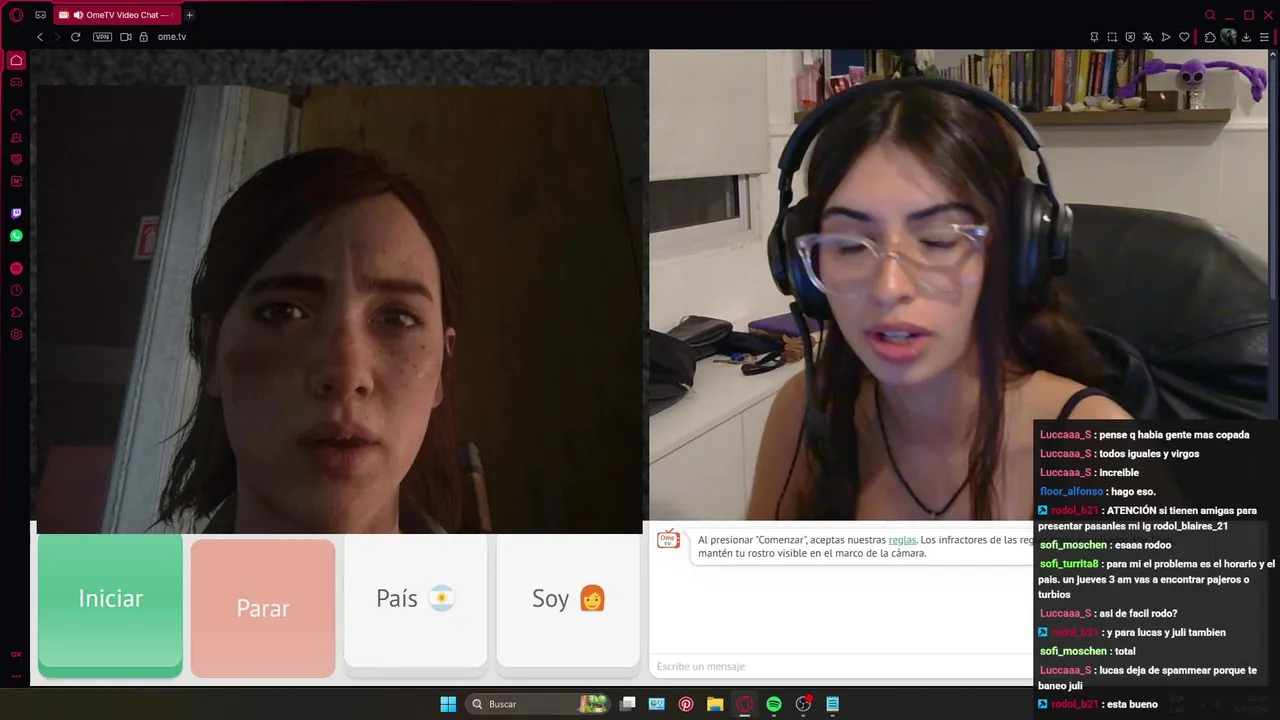Open the sidebar history clock icon

[16, 290]
